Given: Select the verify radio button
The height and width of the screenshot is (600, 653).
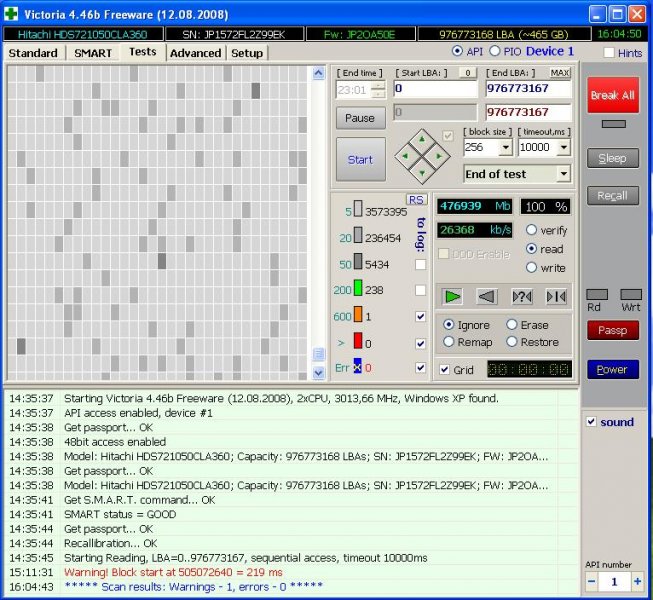Looking at the screenshot, I should click(x=532, y=230).
